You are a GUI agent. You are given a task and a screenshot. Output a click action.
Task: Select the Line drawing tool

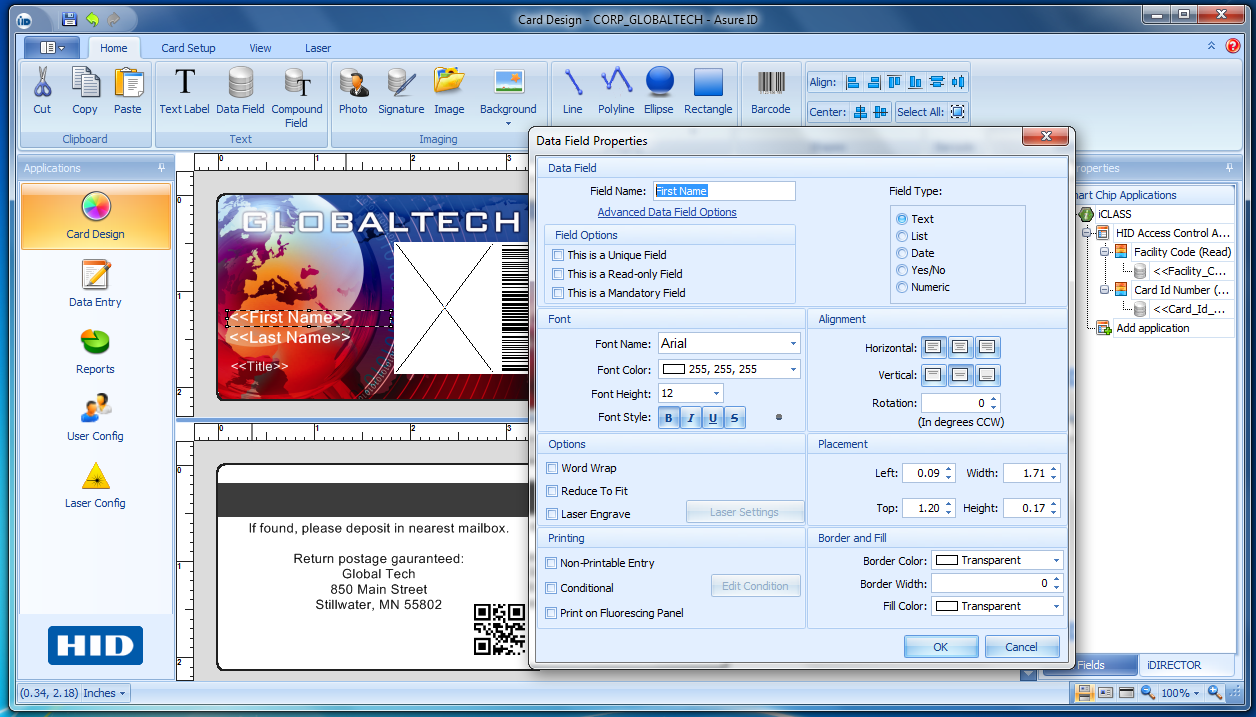click(573, 91)
